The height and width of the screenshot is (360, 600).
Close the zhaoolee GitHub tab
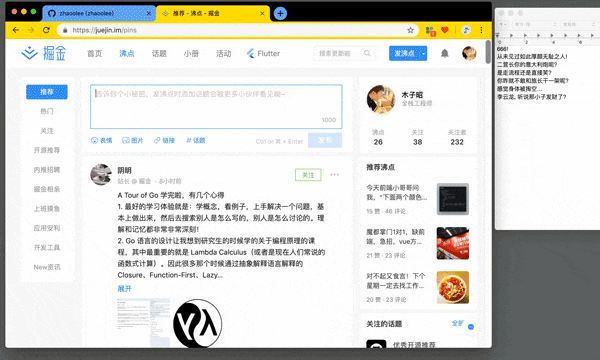pos(149,13)
